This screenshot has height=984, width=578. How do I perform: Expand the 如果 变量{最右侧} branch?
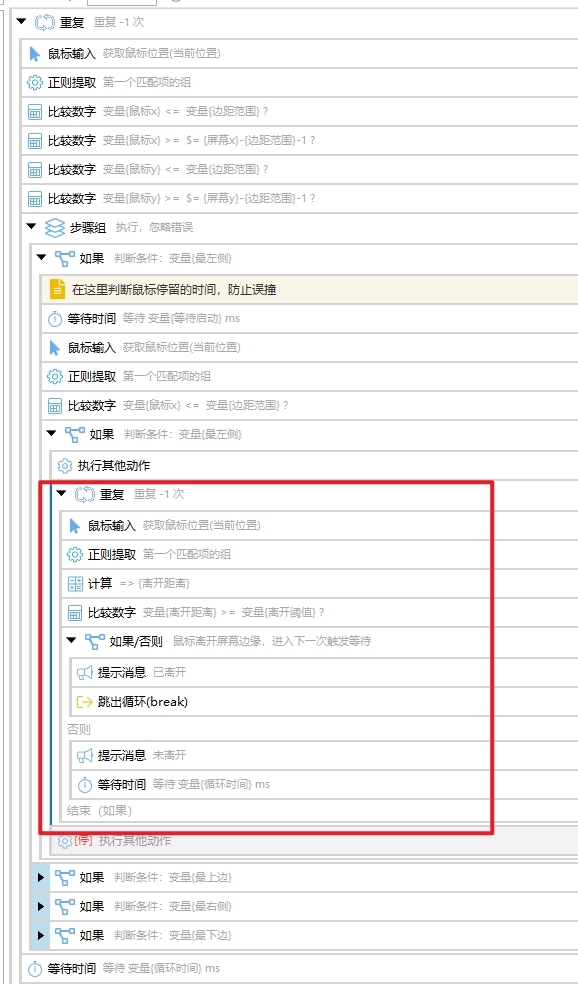click(x=42, y=906)
